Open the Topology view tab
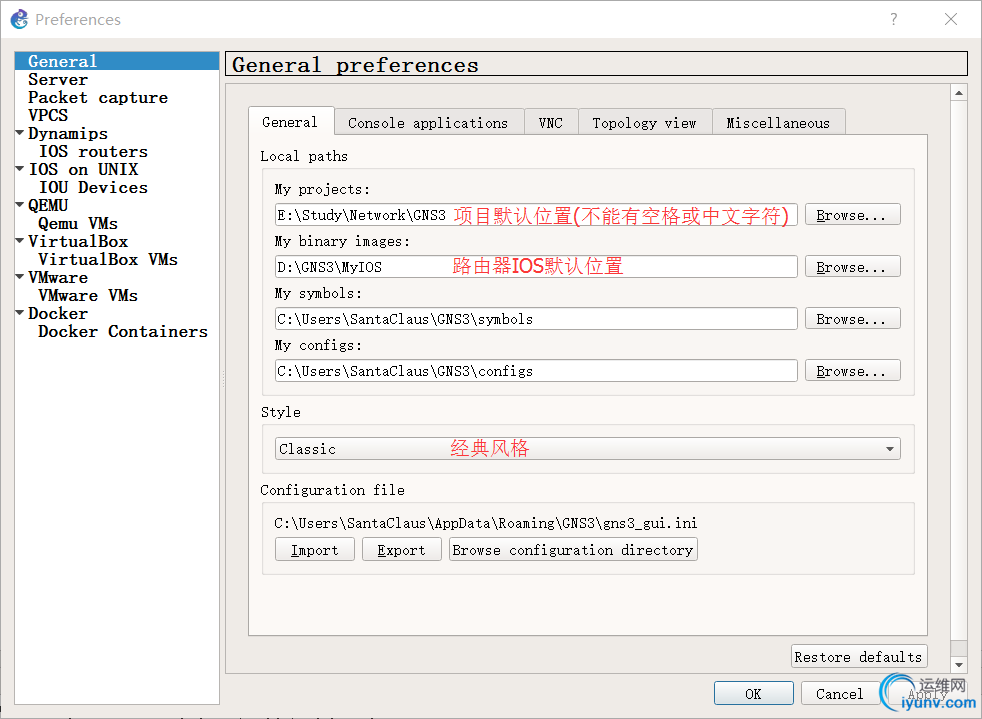Screen dimensions: 982x719 (644, 123)
